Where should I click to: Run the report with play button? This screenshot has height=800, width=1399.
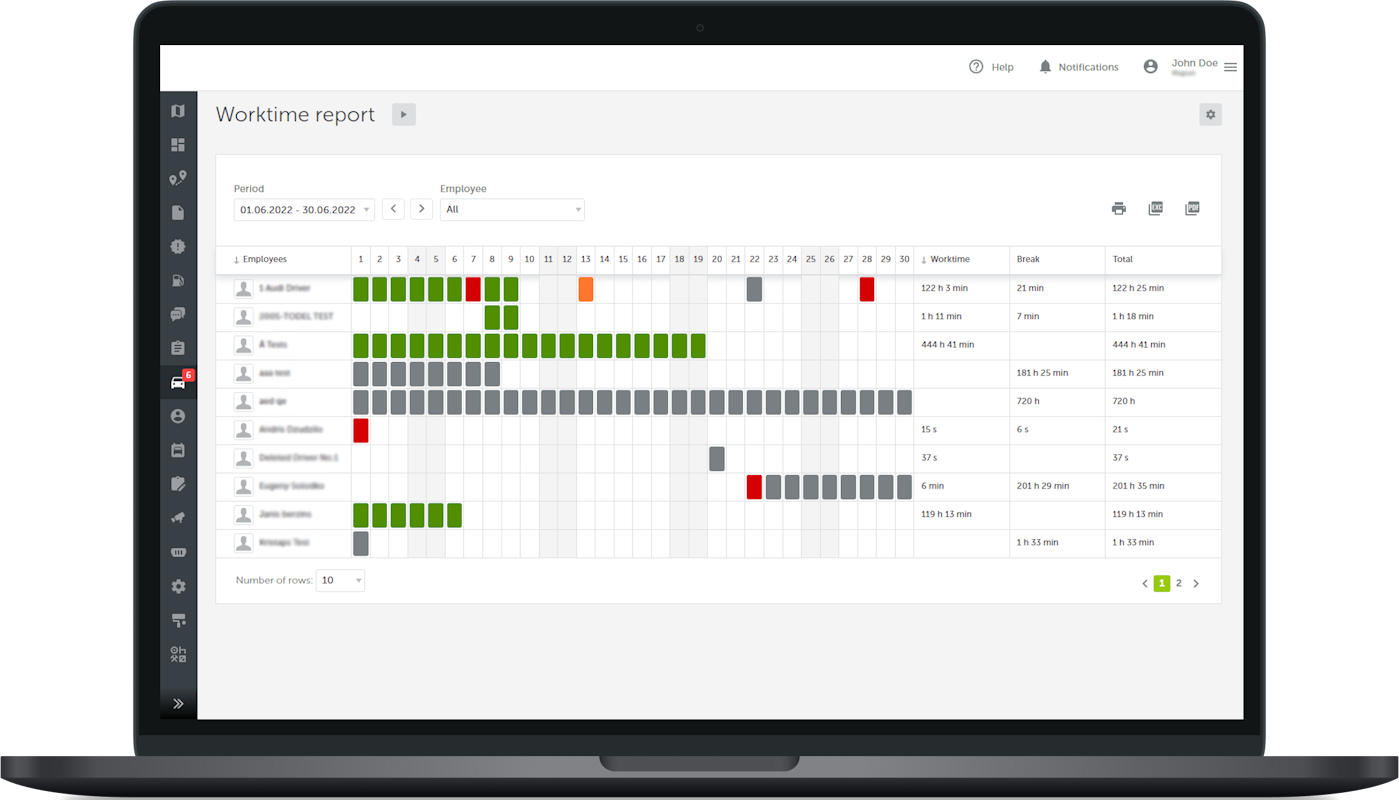click(403, 115)
